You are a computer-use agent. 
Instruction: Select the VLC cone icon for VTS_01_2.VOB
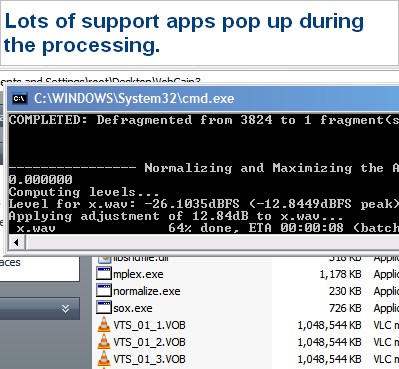(104, 342)
